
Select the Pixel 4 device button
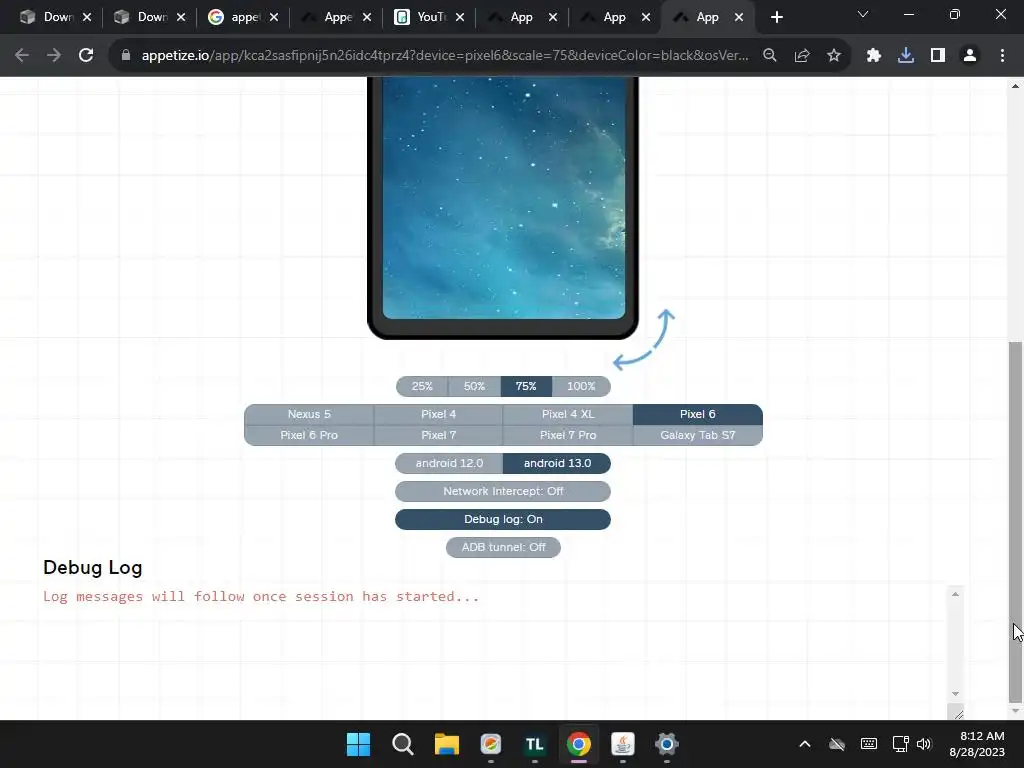click(438, 414)
